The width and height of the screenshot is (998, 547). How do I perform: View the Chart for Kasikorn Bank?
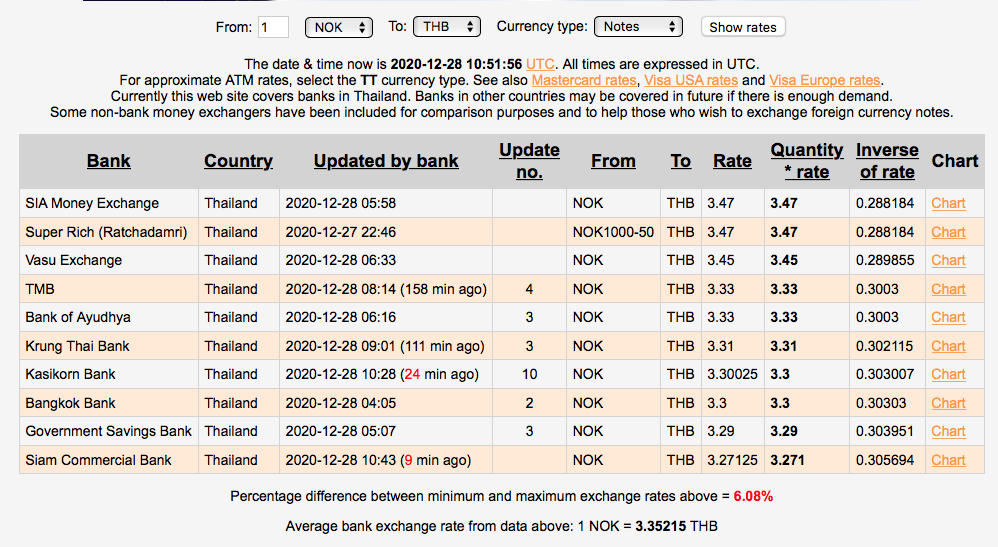pos(948,374)
